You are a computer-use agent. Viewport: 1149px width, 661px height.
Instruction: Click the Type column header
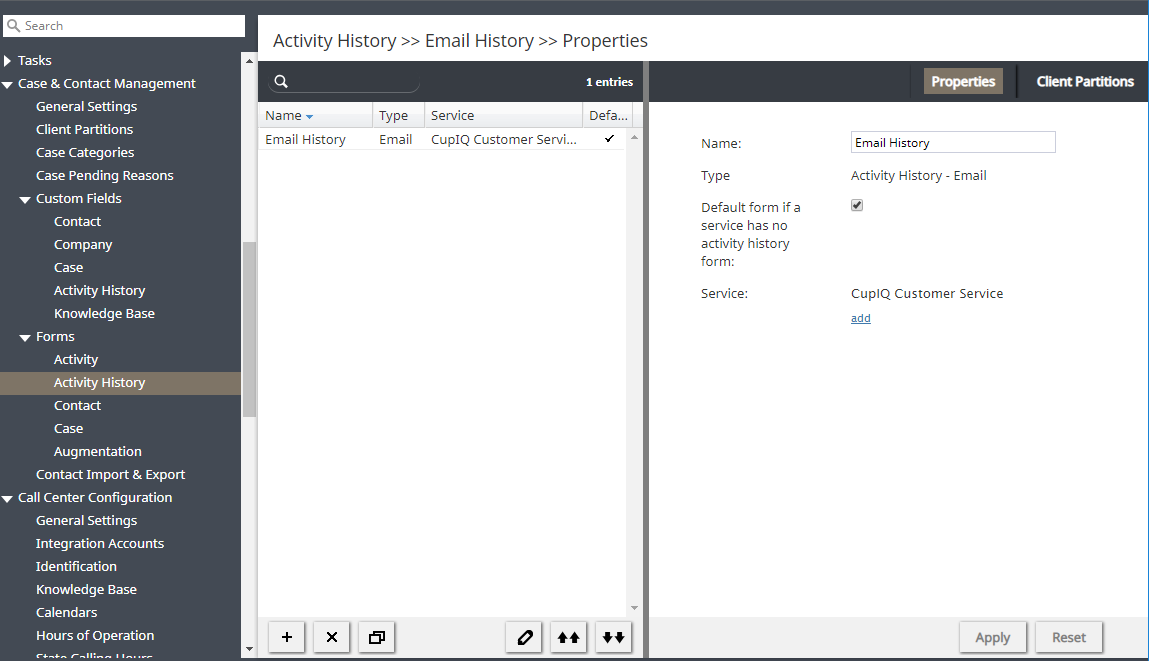398,115
